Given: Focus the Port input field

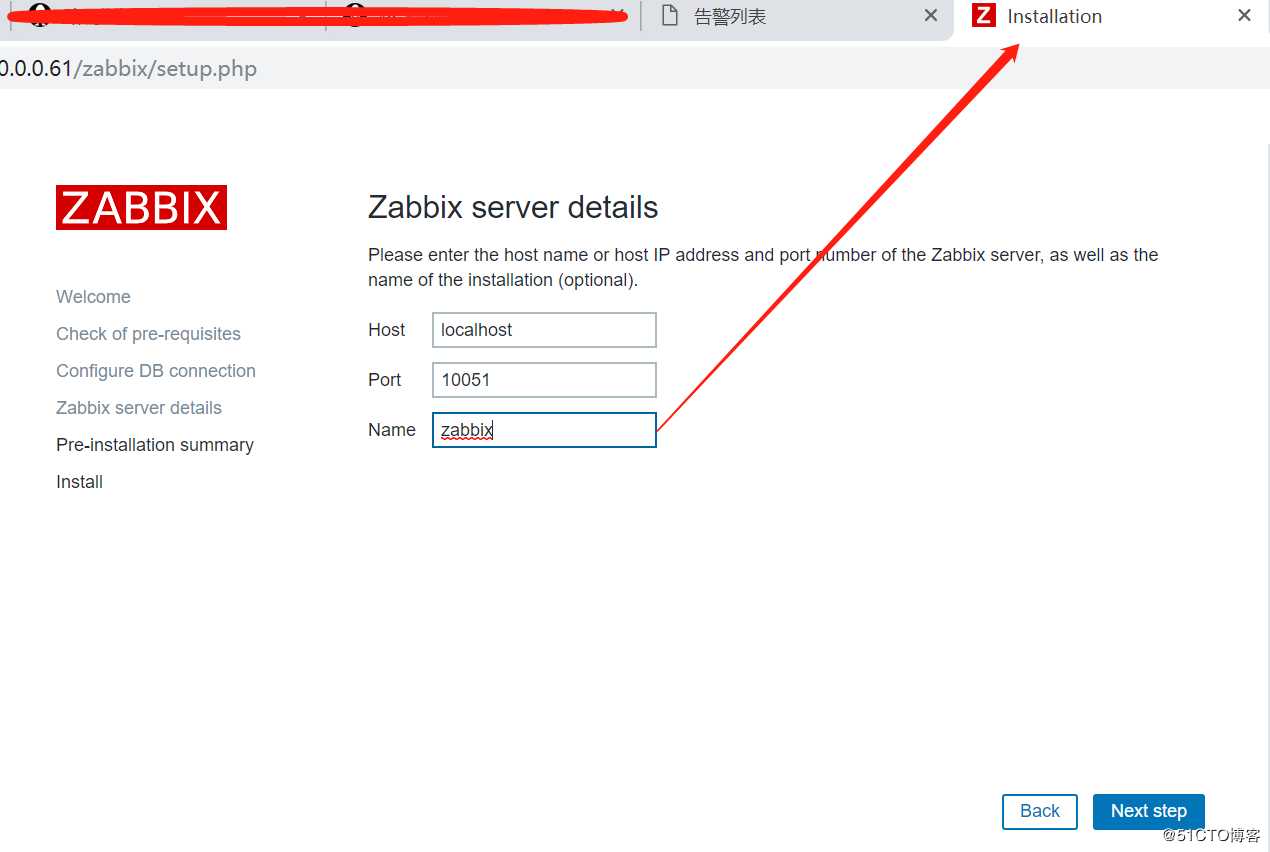Looking at the screenshot, I should 544,380.
